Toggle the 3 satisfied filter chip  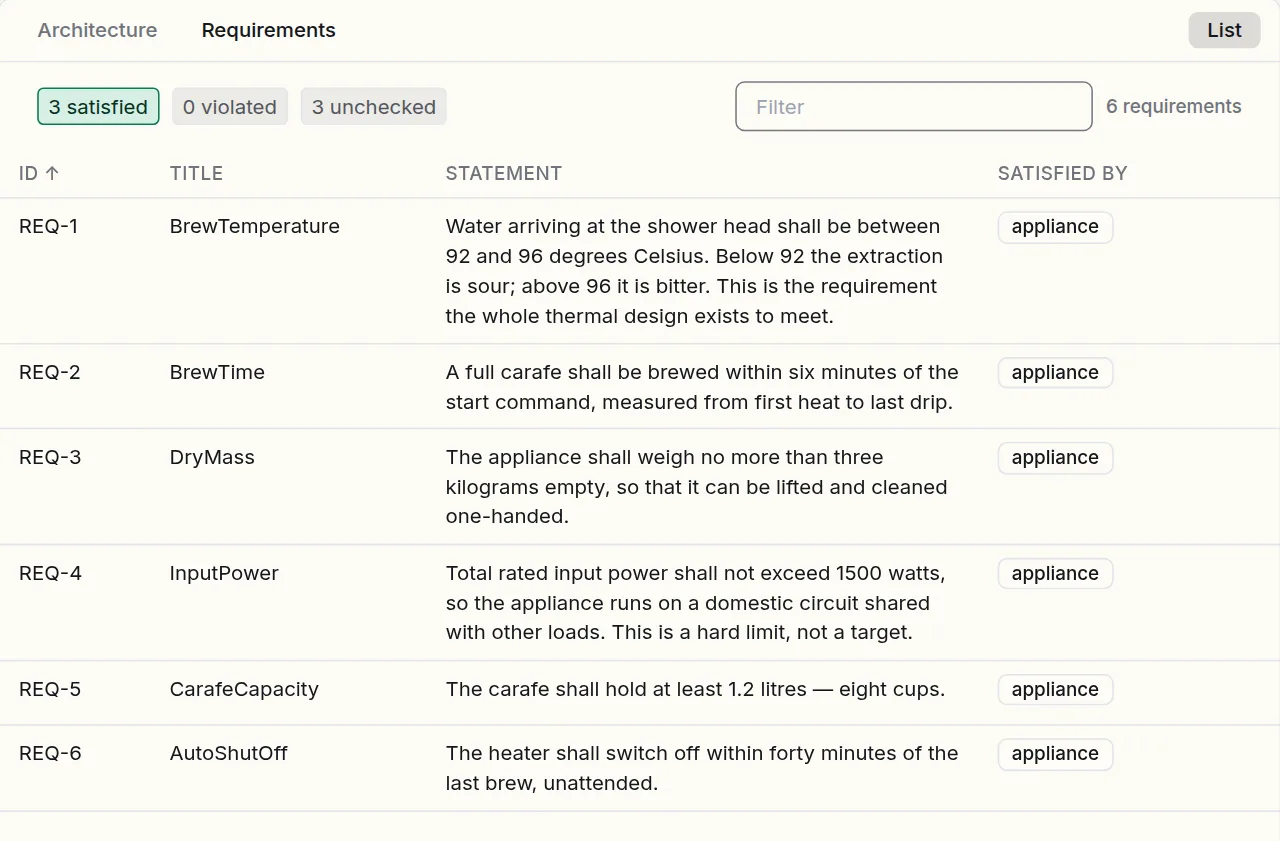98,107
